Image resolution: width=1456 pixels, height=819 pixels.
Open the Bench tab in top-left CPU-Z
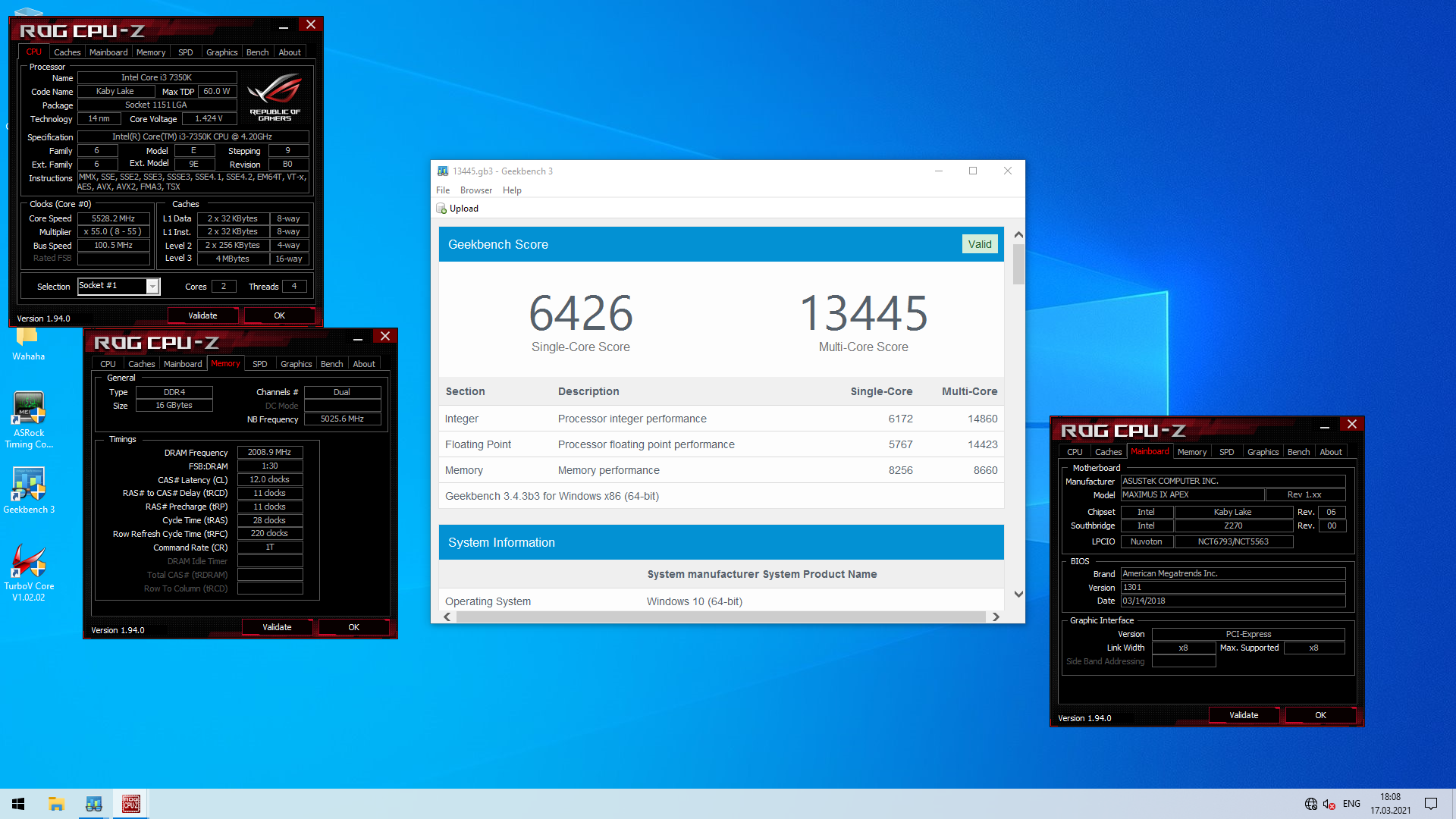[x=257, y=52]
